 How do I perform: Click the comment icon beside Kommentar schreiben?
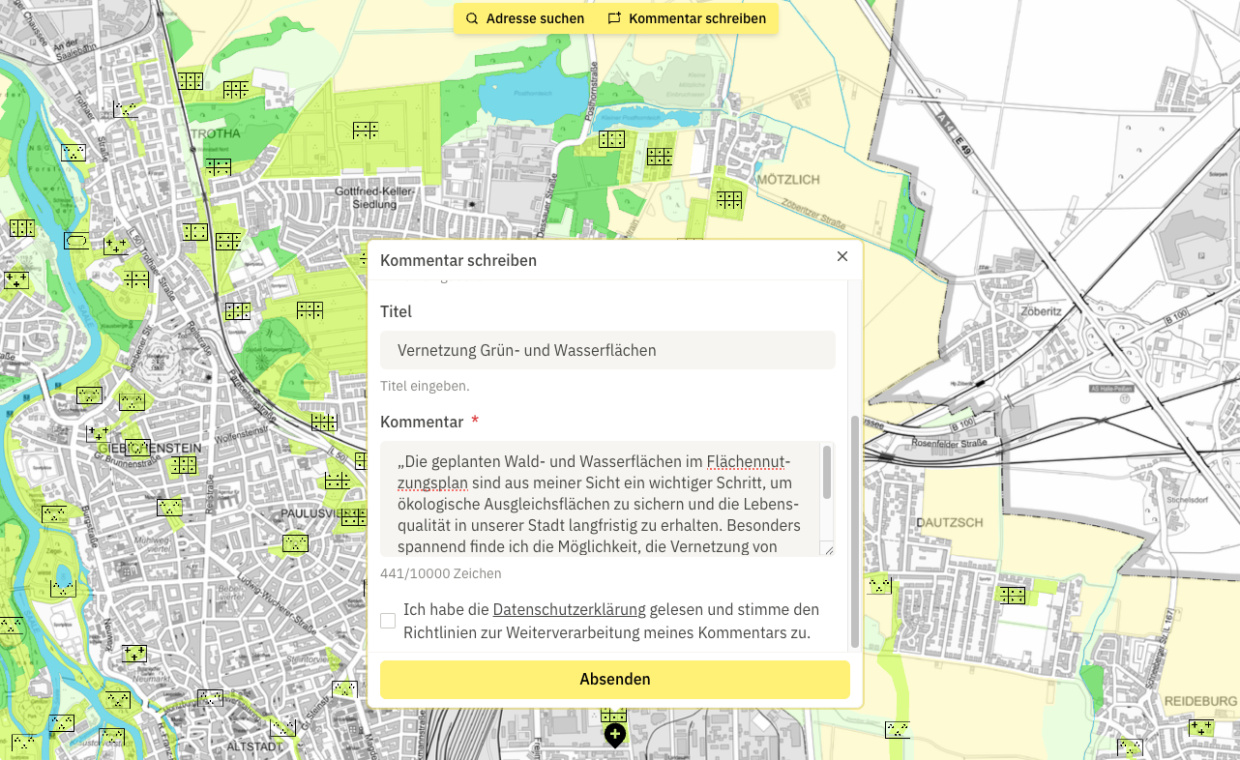(614, 19)
